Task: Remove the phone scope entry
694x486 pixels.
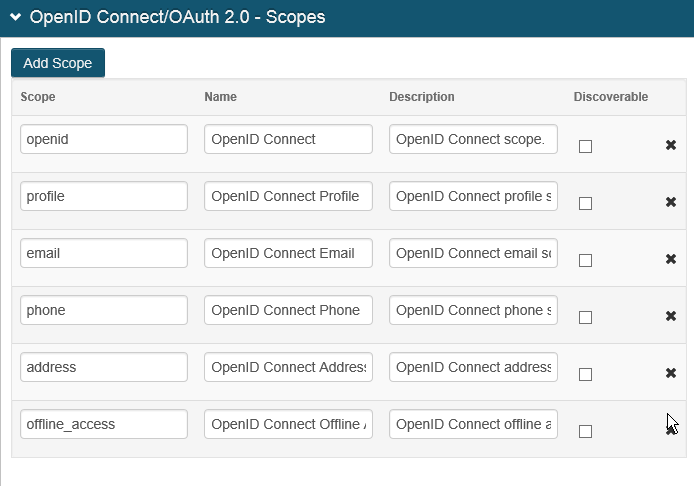Action: 671,316
